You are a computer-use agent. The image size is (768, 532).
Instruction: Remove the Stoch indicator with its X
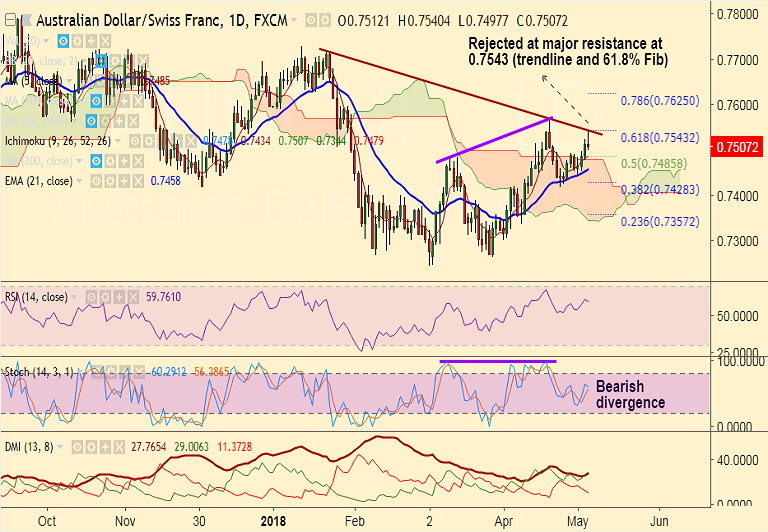[x=139, y=372]
